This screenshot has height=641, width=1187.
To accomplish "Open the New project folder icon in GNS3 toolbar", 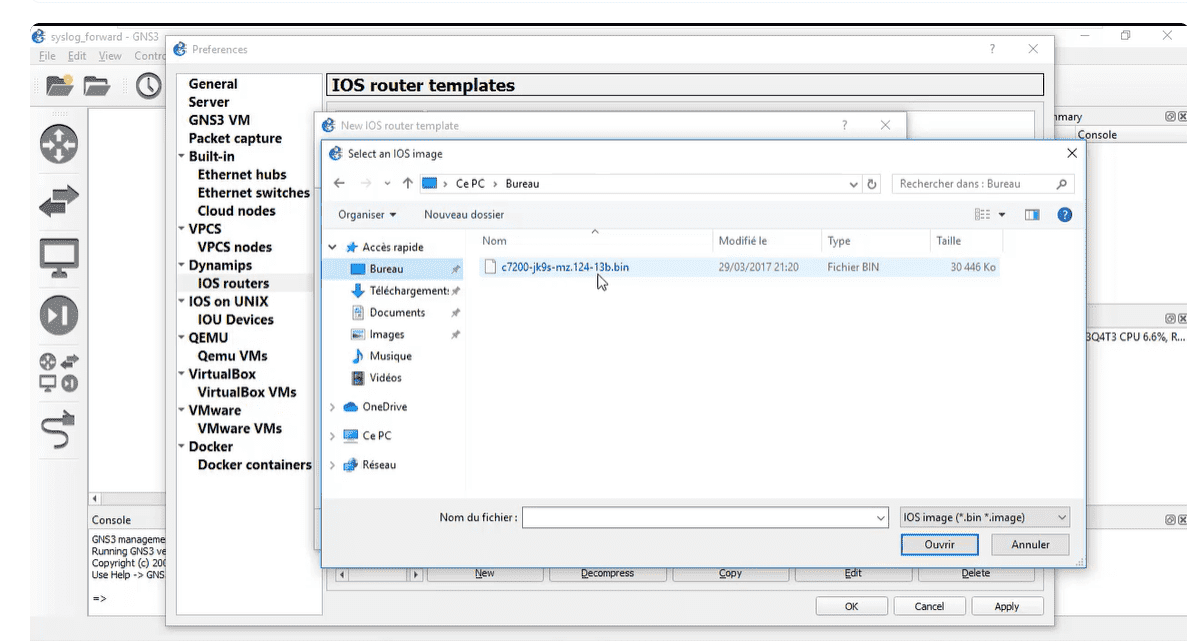I will pyautogui.click(x=59, y=86).
